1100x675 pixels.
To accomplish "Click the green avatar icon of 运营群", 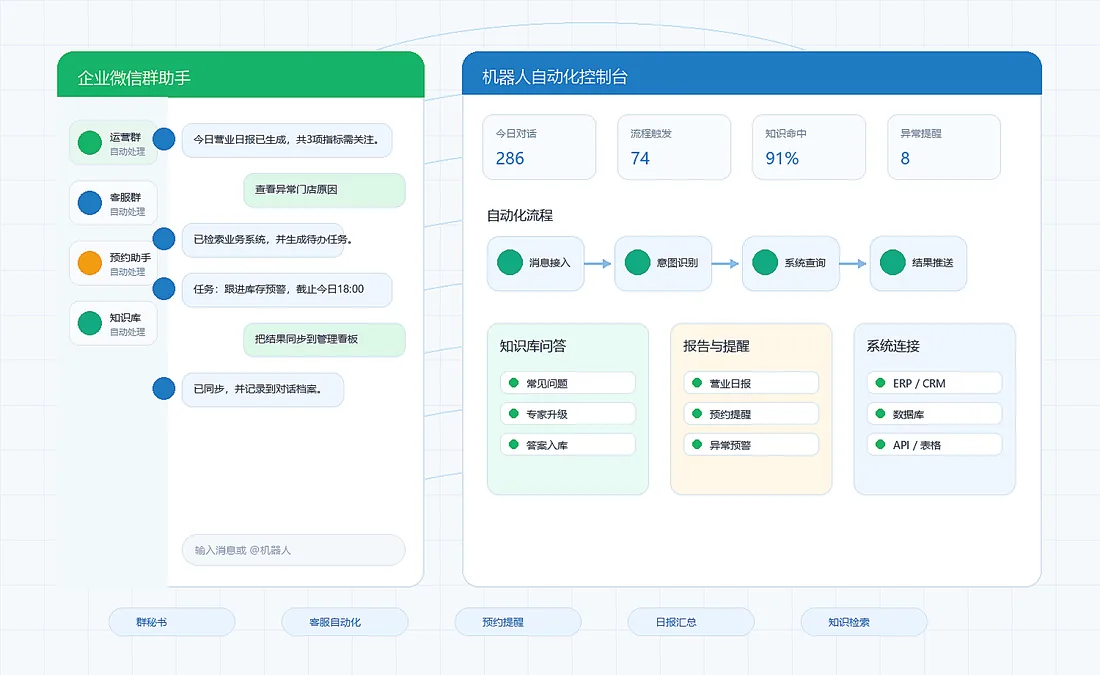I will (x=90, y=142).
